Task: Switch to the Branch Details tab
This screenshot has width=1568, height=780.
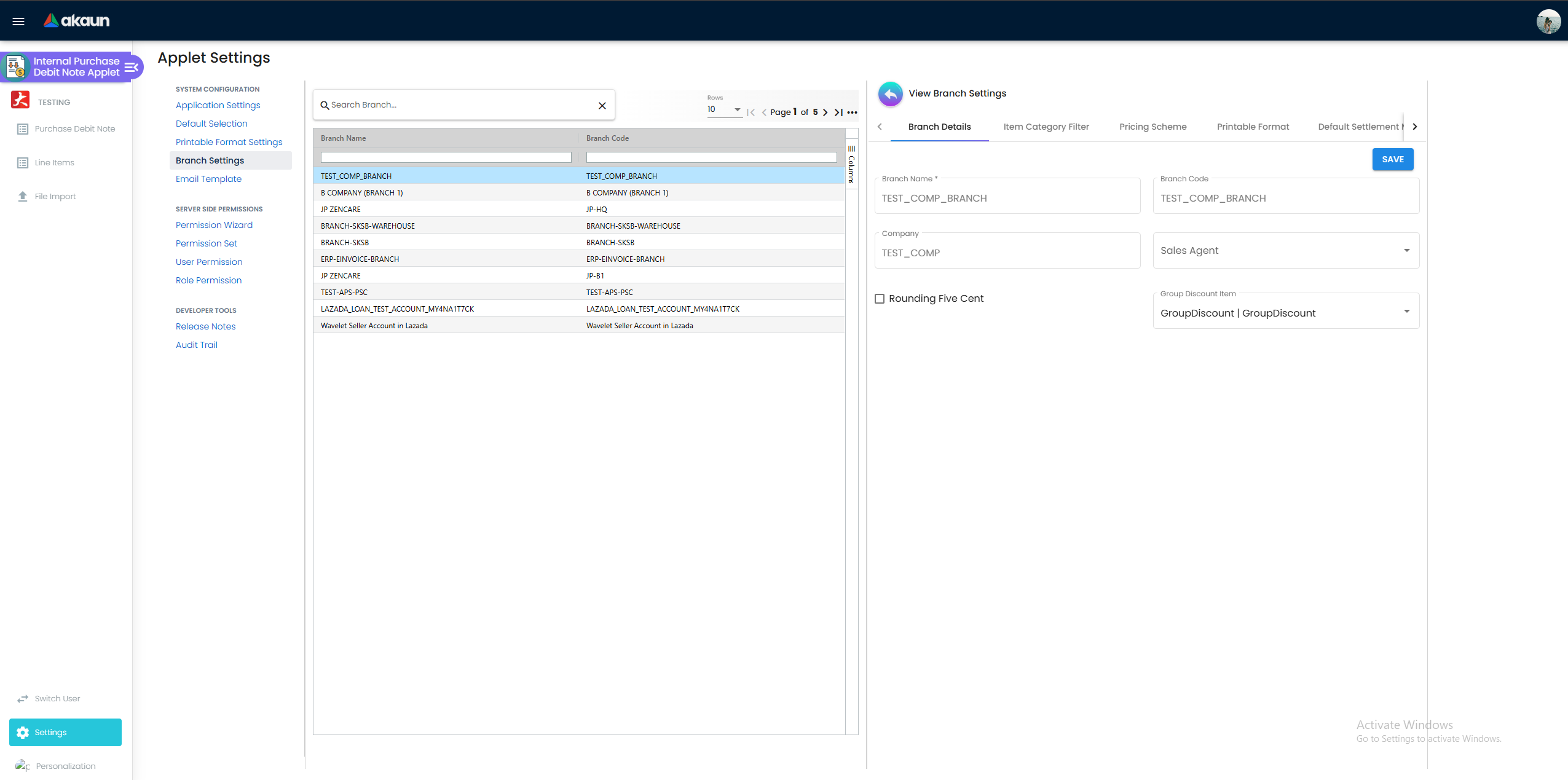Action: tap(939, 127)
